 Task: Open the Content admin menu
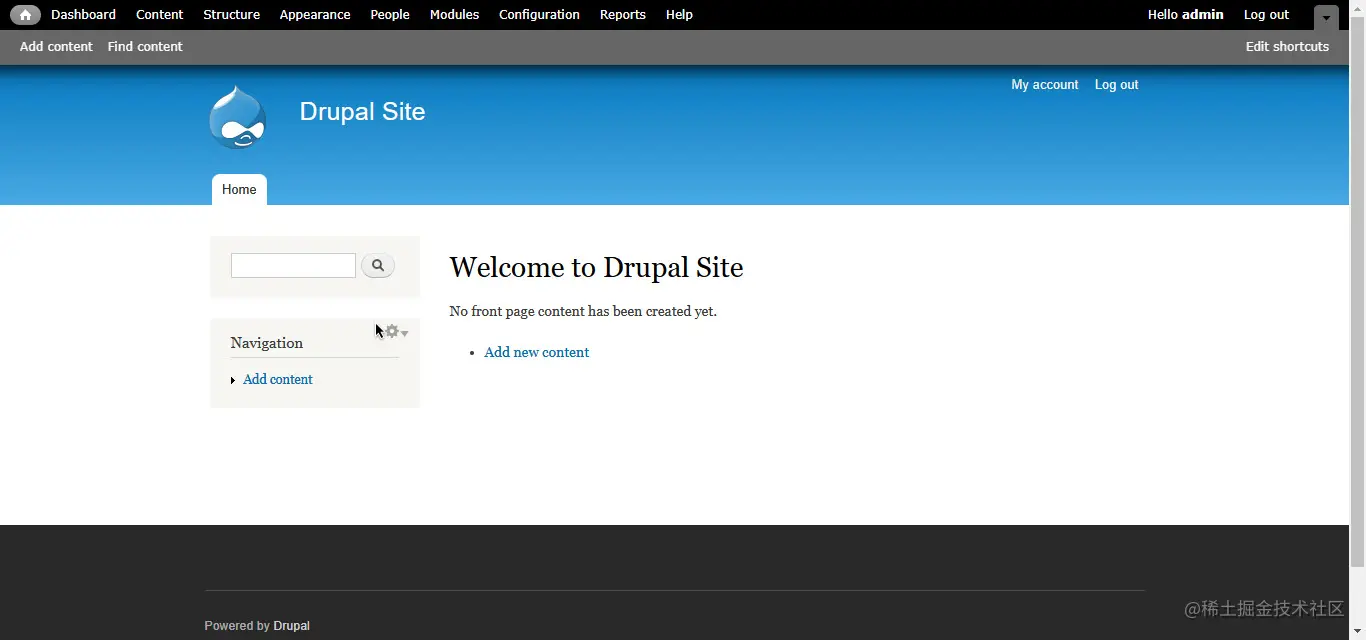[x=160, y=15]
